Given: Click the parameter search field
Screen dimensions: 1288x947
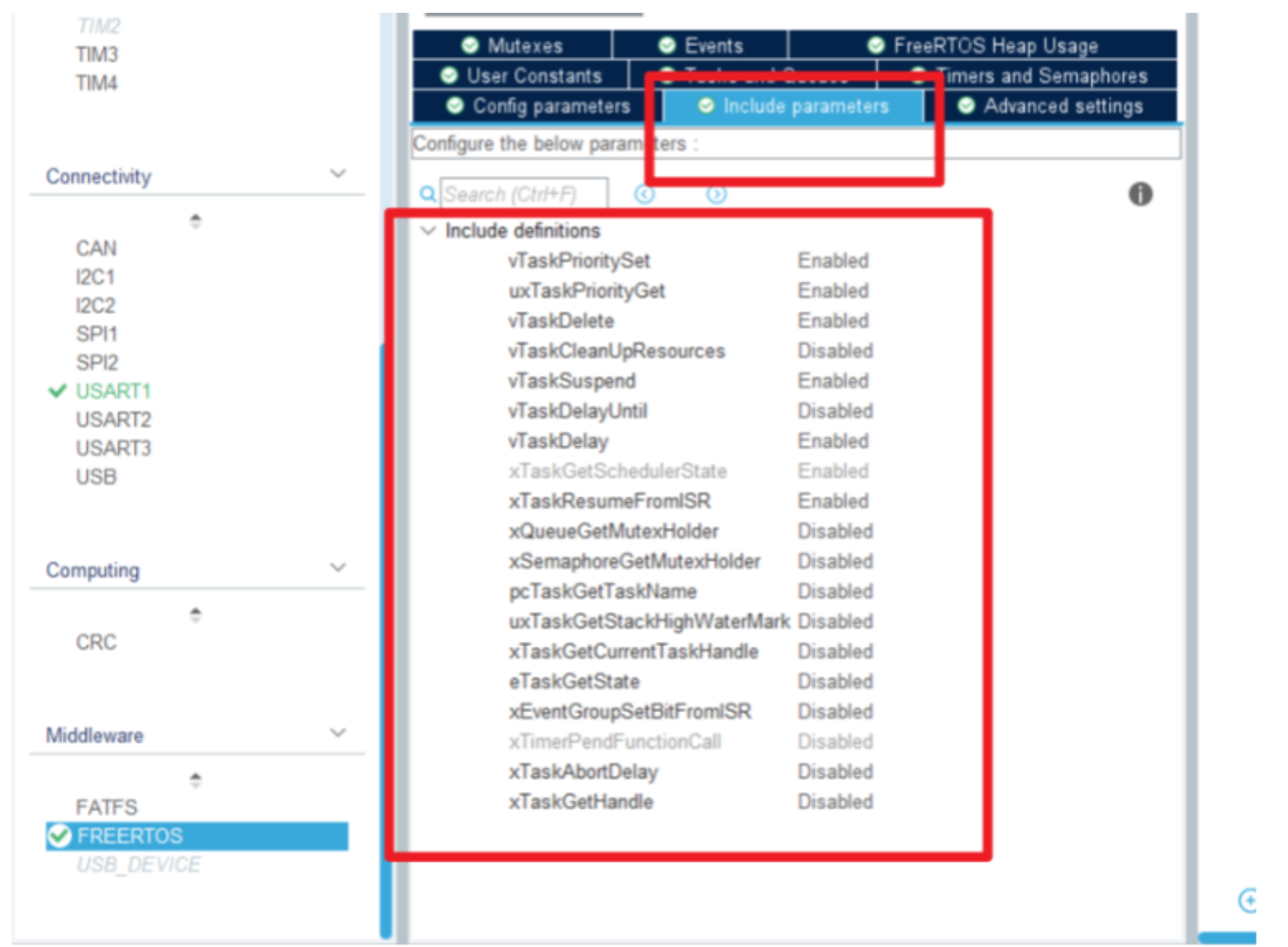Looking at the screenshot, I should coord(524,194).
